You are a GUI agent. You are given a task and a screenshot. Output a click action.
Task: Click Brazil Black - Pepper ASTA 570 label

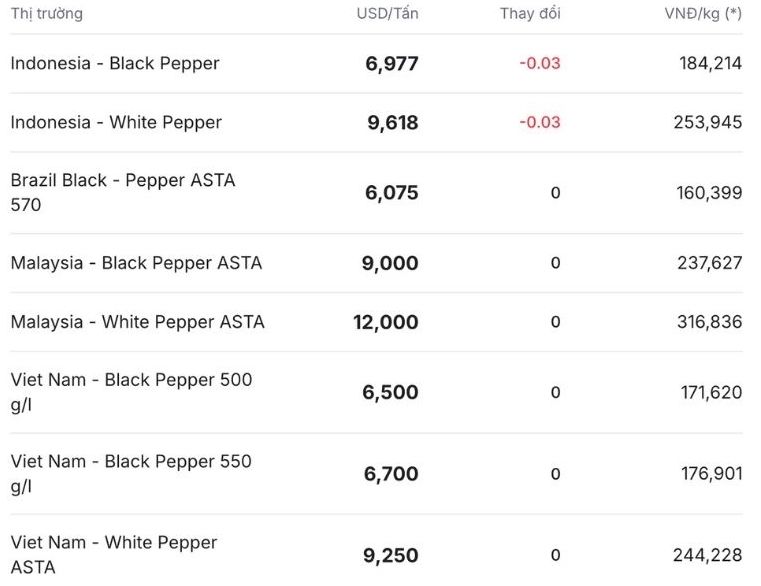[x=123, y=192]
